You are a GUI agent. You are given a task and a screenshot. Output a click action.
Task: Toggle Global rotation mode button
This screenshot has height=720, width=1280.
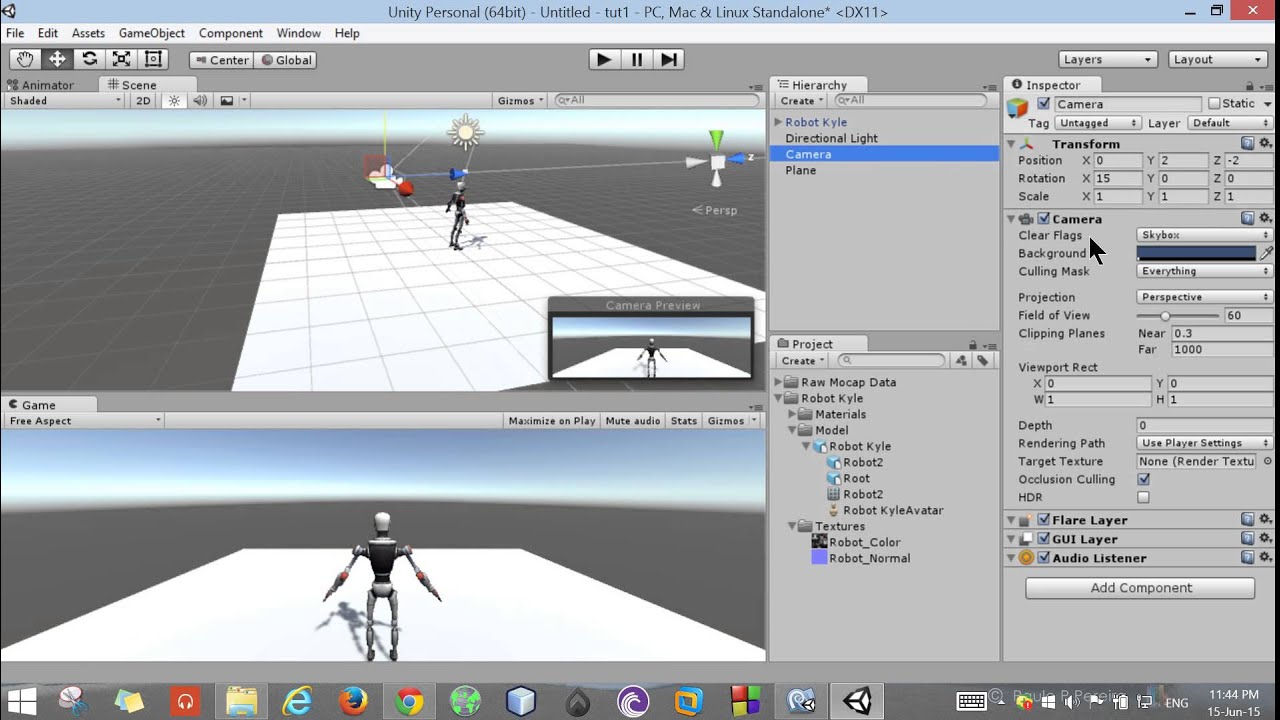coord(286,60)
